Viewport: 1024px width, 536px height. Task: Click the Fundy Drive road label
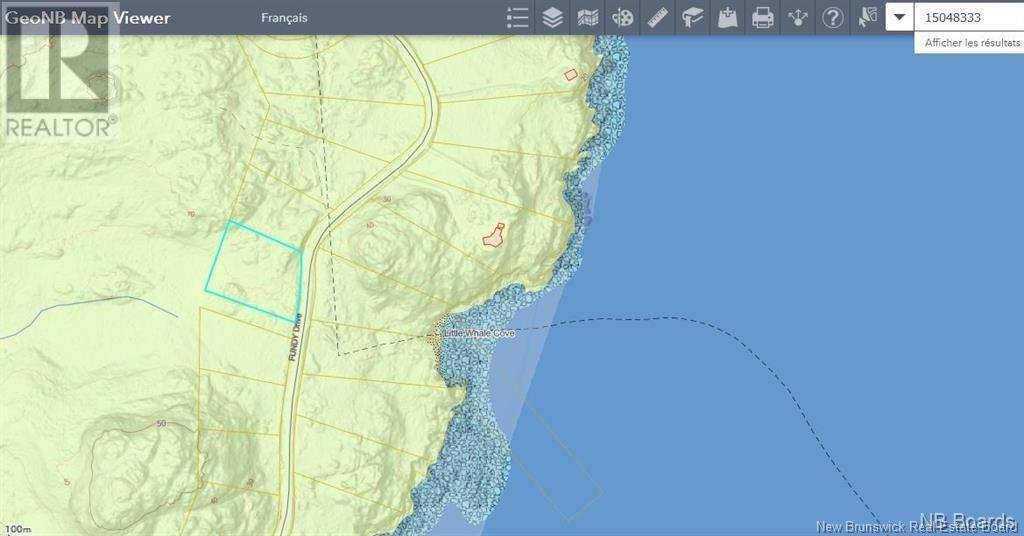[x=295, y=338]
